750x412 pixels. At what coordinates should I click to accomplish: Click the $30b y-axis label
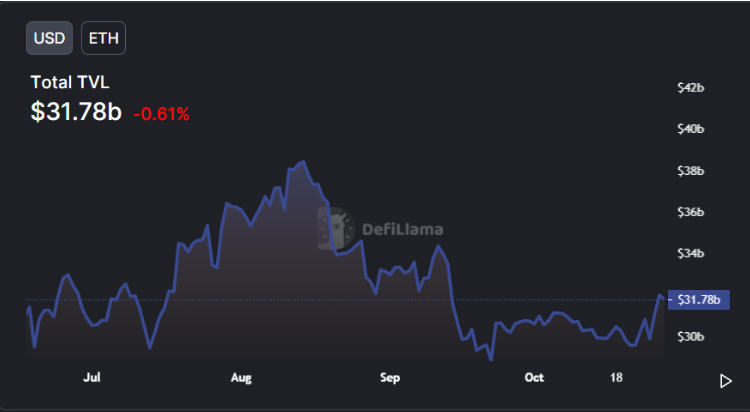pyautogui.click(x=691, y=337)
